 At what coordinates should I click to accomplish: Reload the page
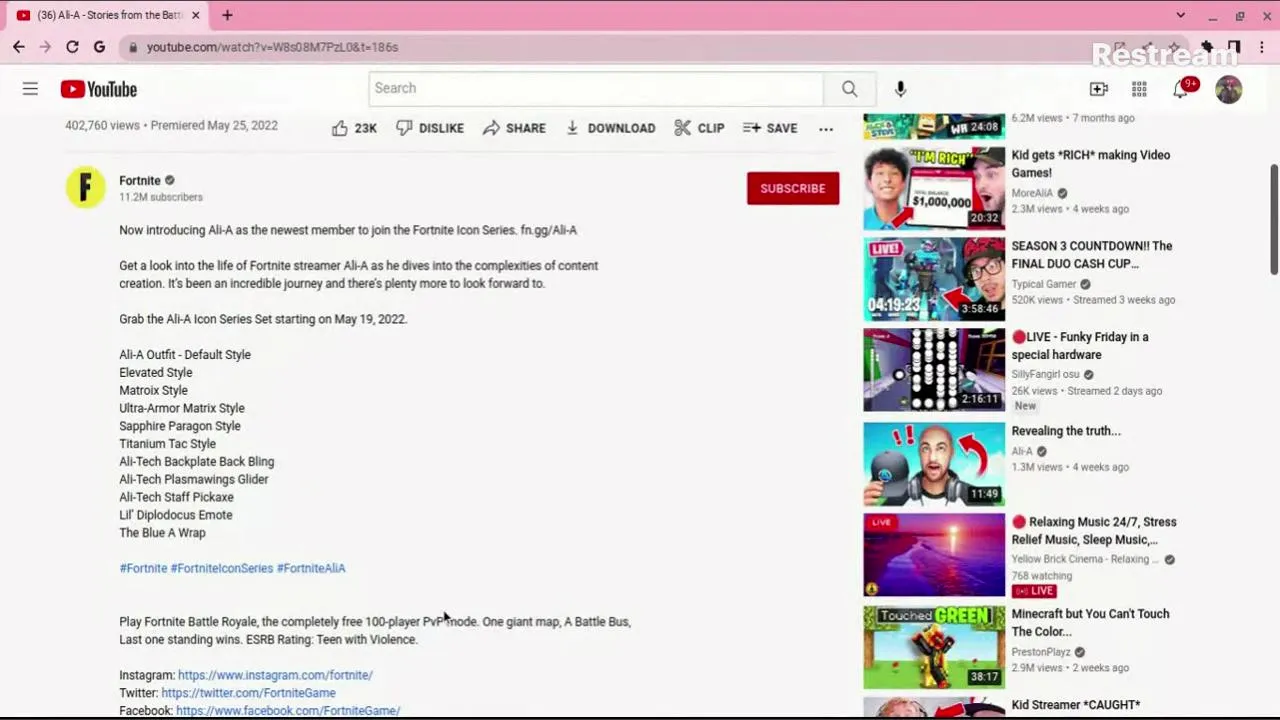72,47
